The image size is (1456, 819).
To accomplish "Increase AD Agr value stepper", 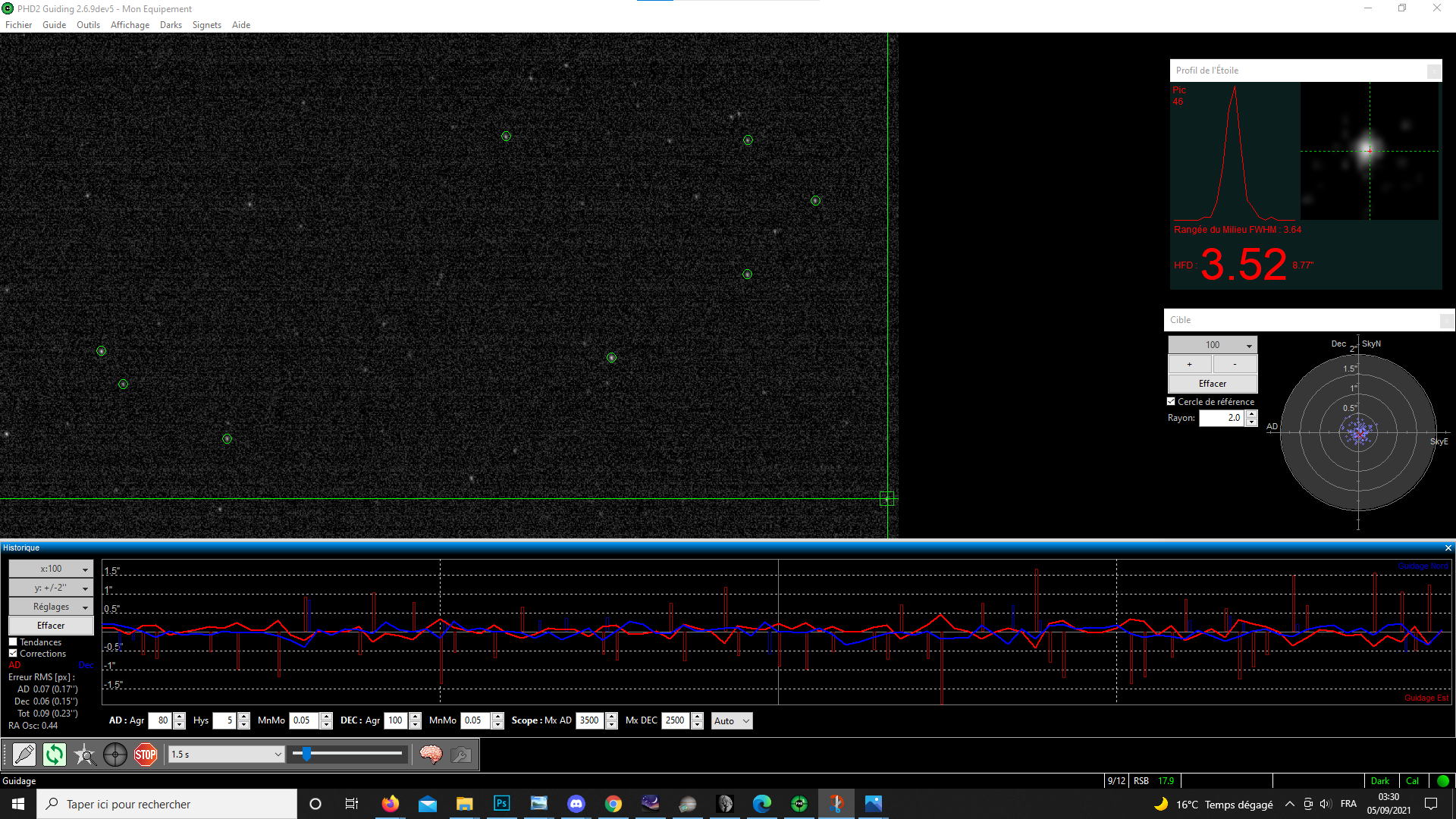I will tap(180, 717).
